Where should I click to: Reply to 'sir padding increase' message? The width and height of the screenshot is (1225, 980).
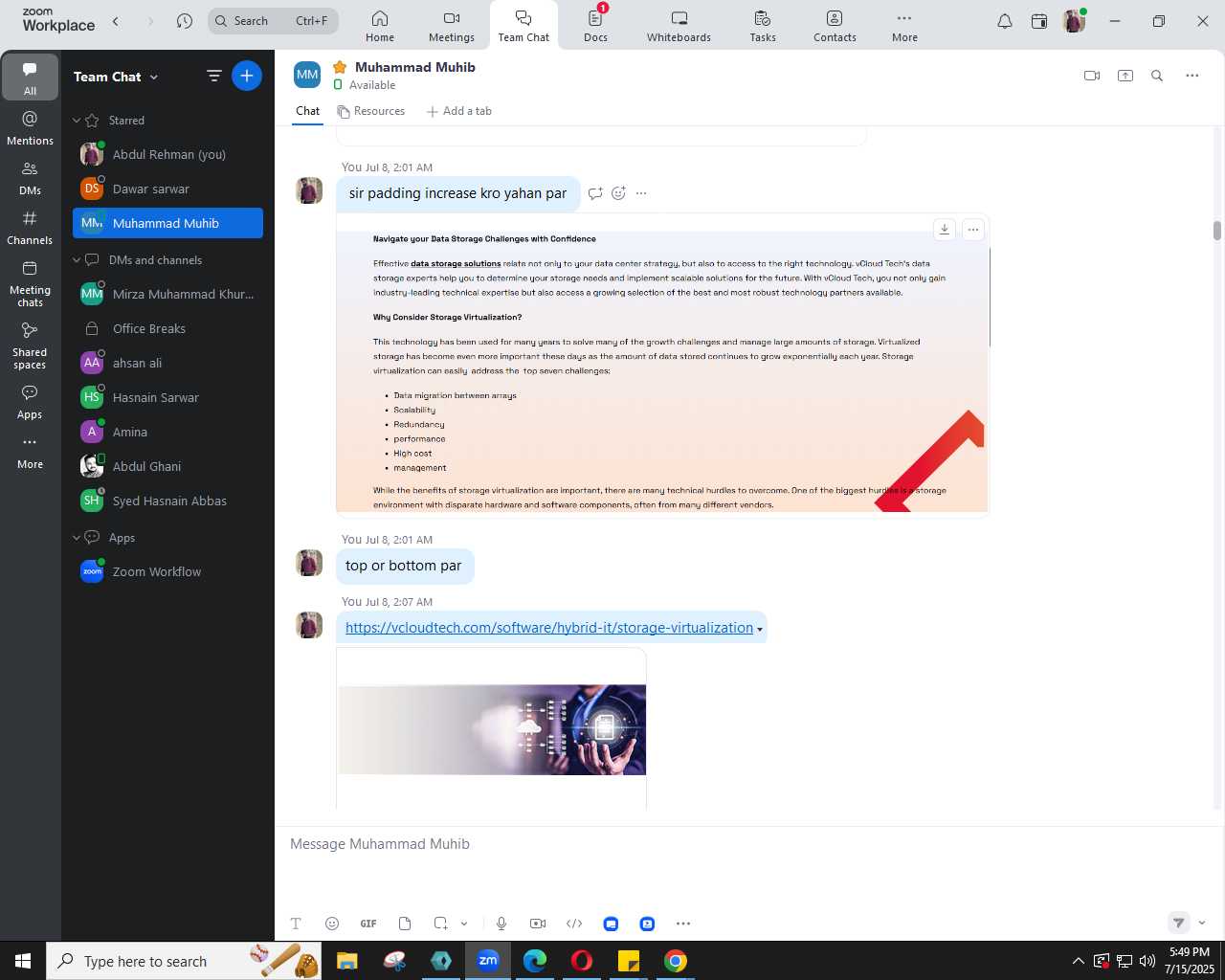pos(595,193)
